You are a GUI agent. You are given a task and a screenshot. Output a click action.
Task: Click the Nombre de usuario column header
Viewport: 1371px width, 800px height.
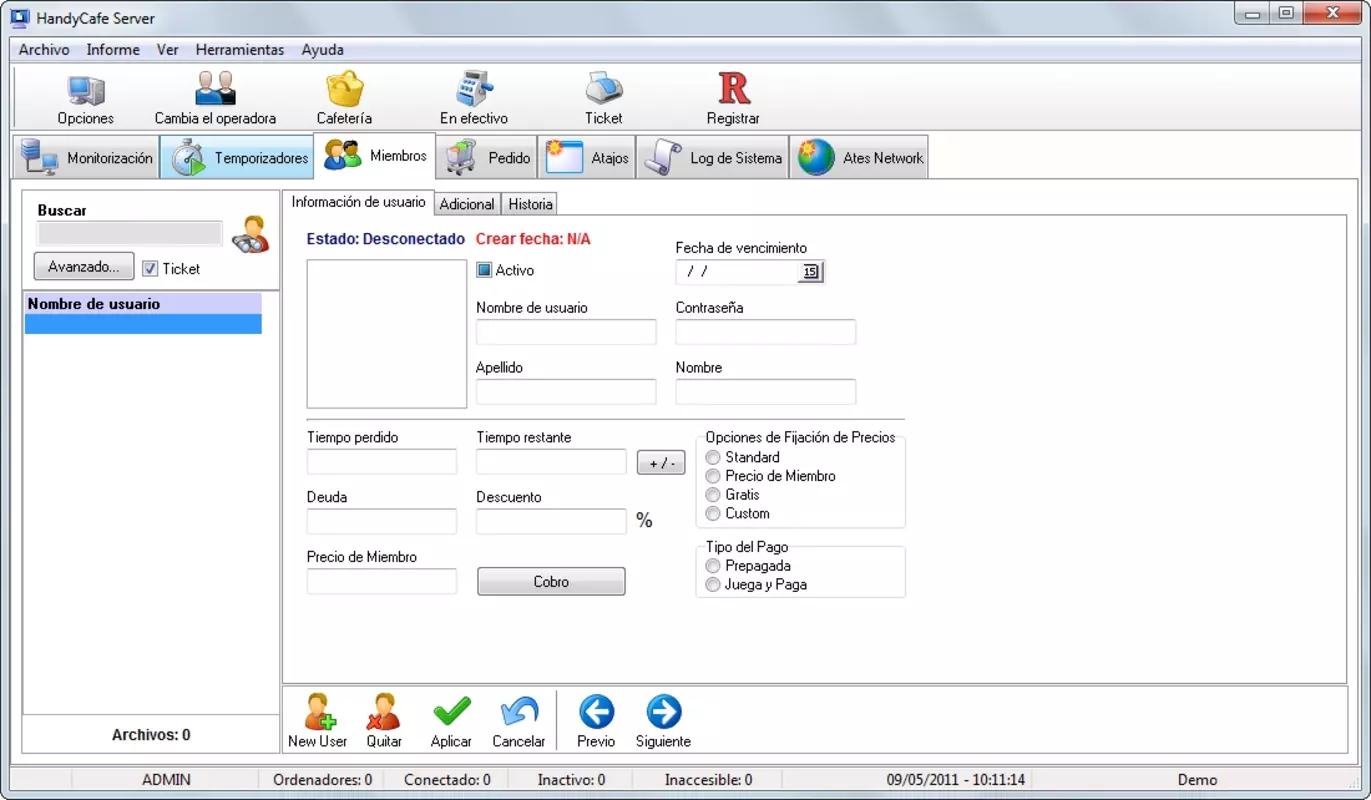(x=143, y=304)
